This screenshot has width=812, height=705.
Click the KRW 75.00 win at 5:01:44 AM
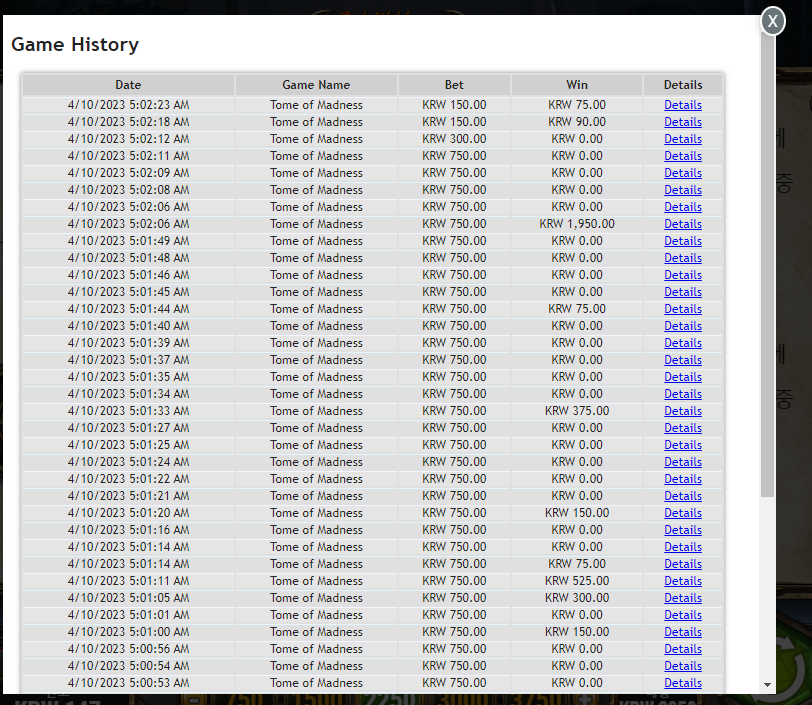[x=577, y=309]
